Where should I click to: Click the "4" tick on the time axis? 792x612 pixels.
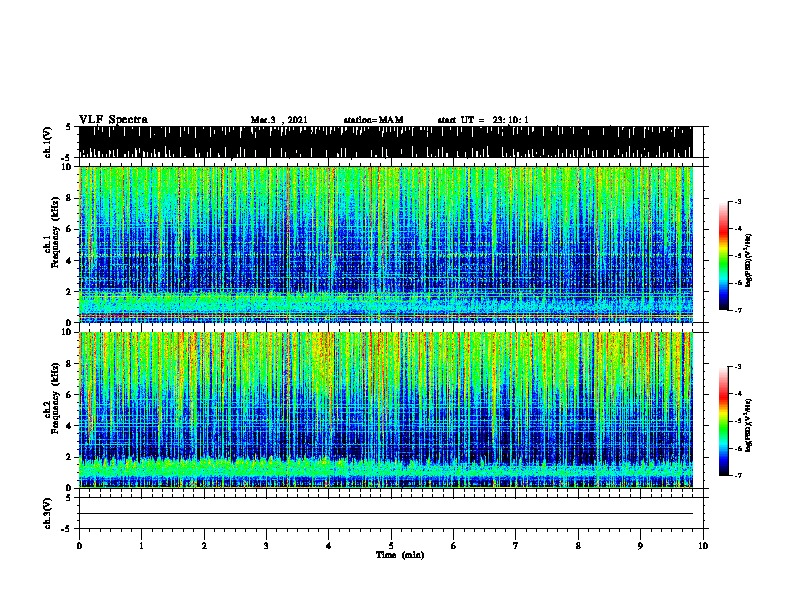(329, 546)
